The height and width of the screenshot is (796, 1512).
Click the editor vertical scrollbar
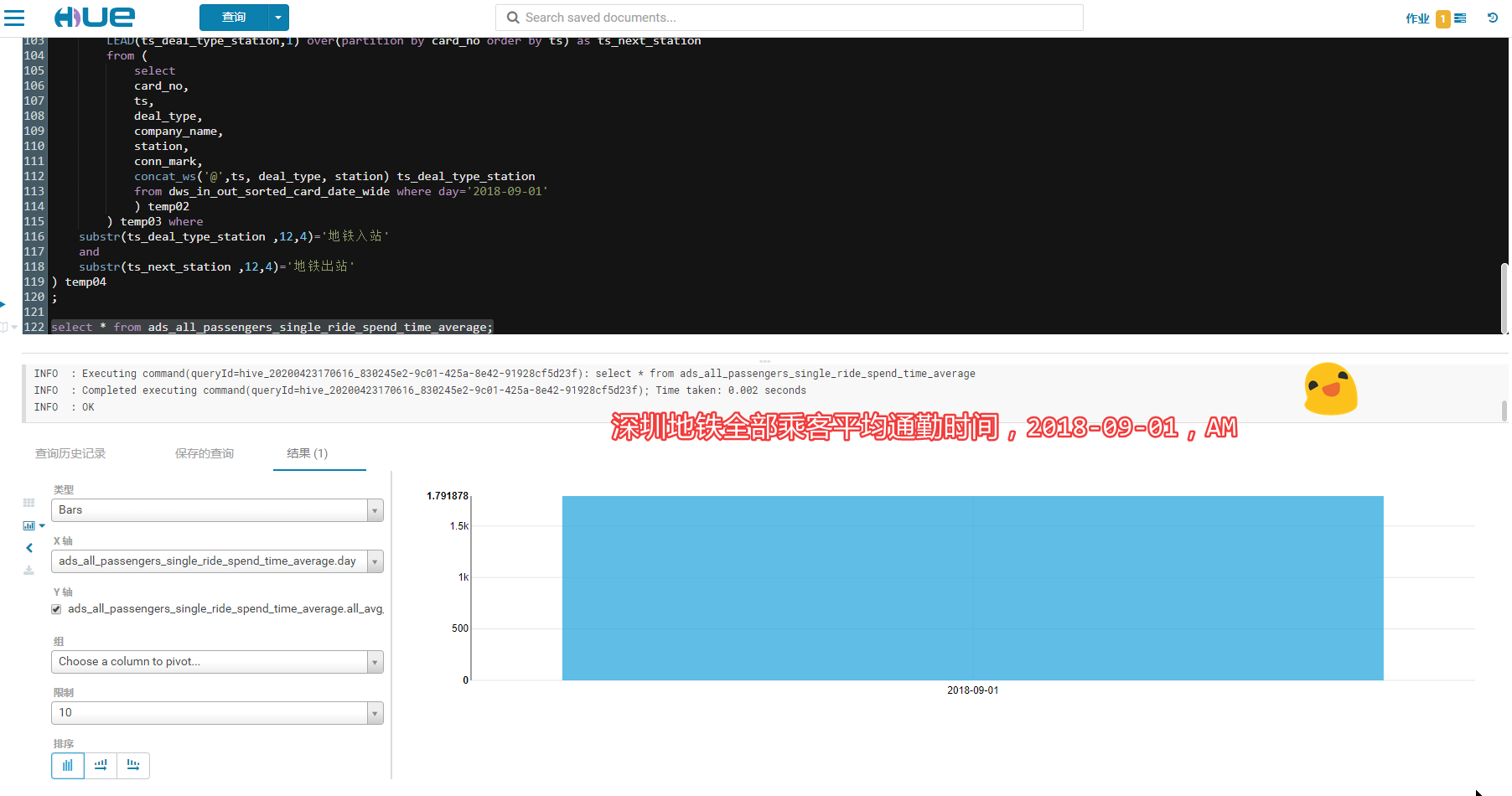tap(1504, 298)
